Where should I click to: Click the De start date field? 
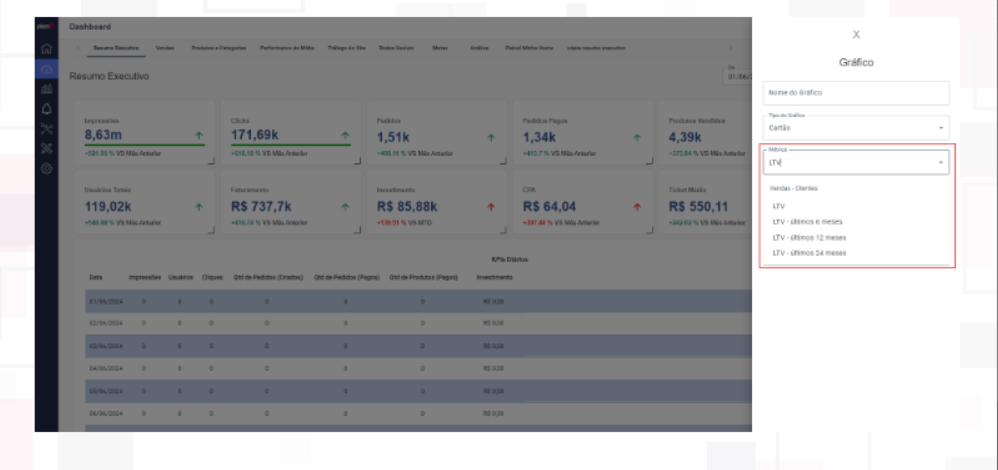point(738,74)
